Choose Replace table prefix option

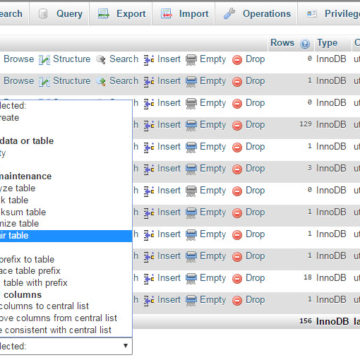(x=66, y=271)
